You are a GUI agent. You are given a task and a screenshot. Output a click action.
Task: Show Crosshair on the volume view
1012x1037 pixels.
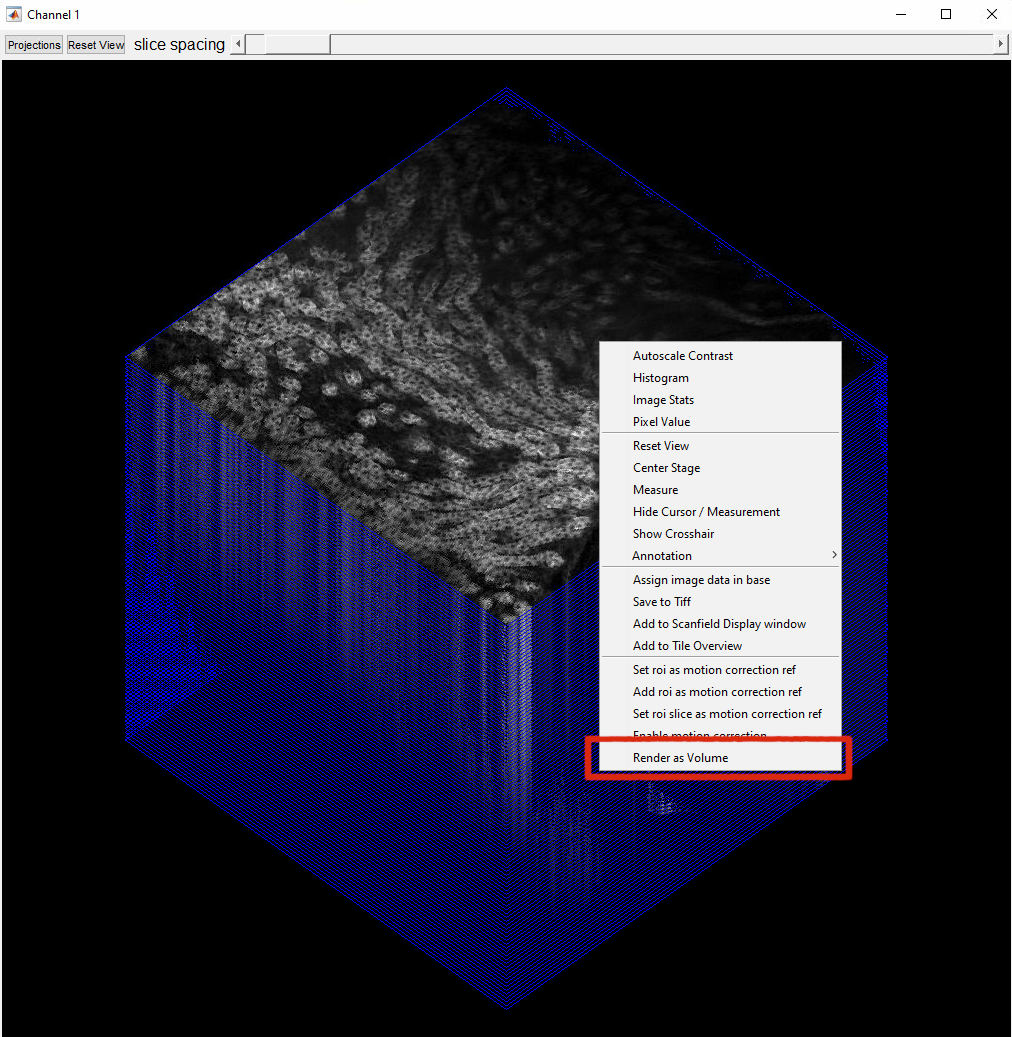(673, 533)
